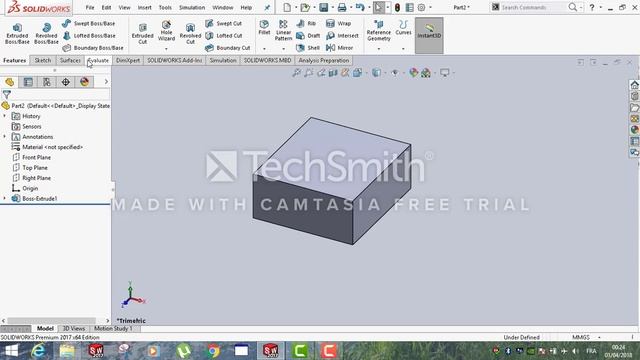Switch to the Sketch ribbon tab
This screenshot has width=640, height=360.
pyautogui.click(x=42, y=60)
